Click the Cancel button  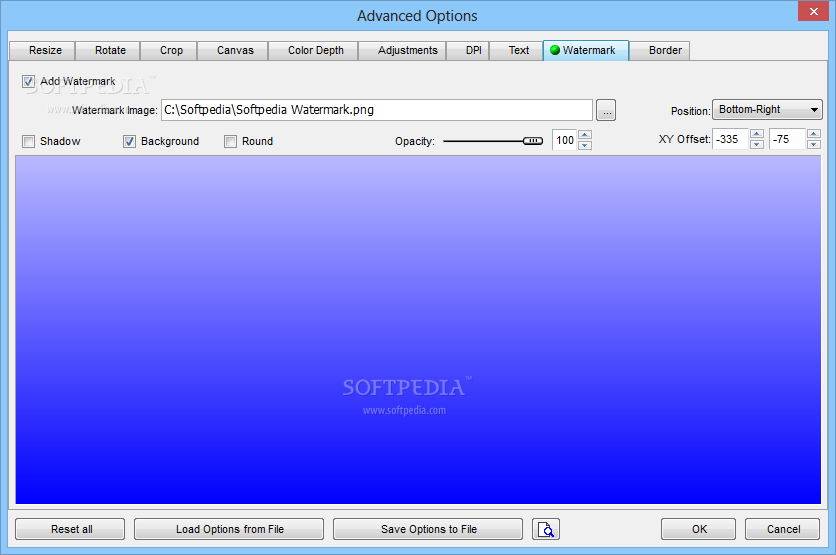(x=782, y=529)
